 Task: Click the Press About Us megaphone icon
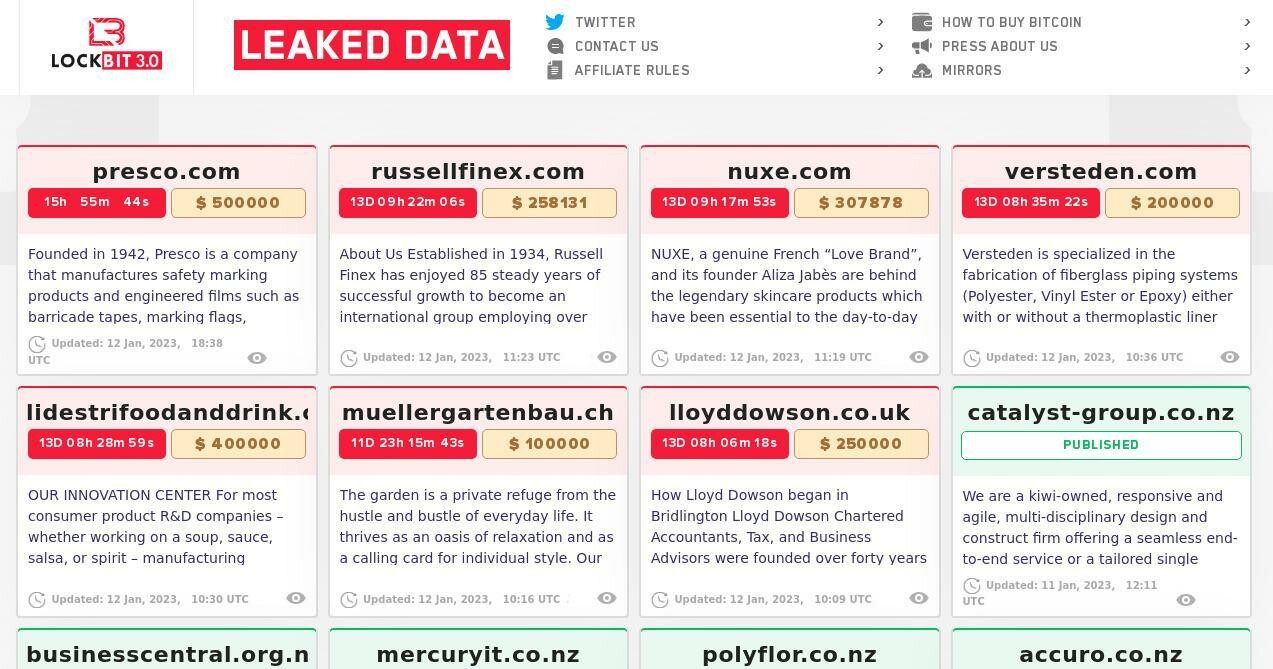(x=922, y=46)
